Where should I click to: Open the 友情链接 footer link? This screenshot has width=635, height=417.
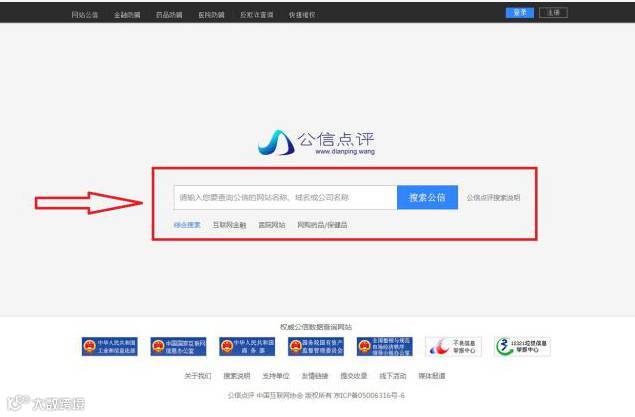click(315, 376)
